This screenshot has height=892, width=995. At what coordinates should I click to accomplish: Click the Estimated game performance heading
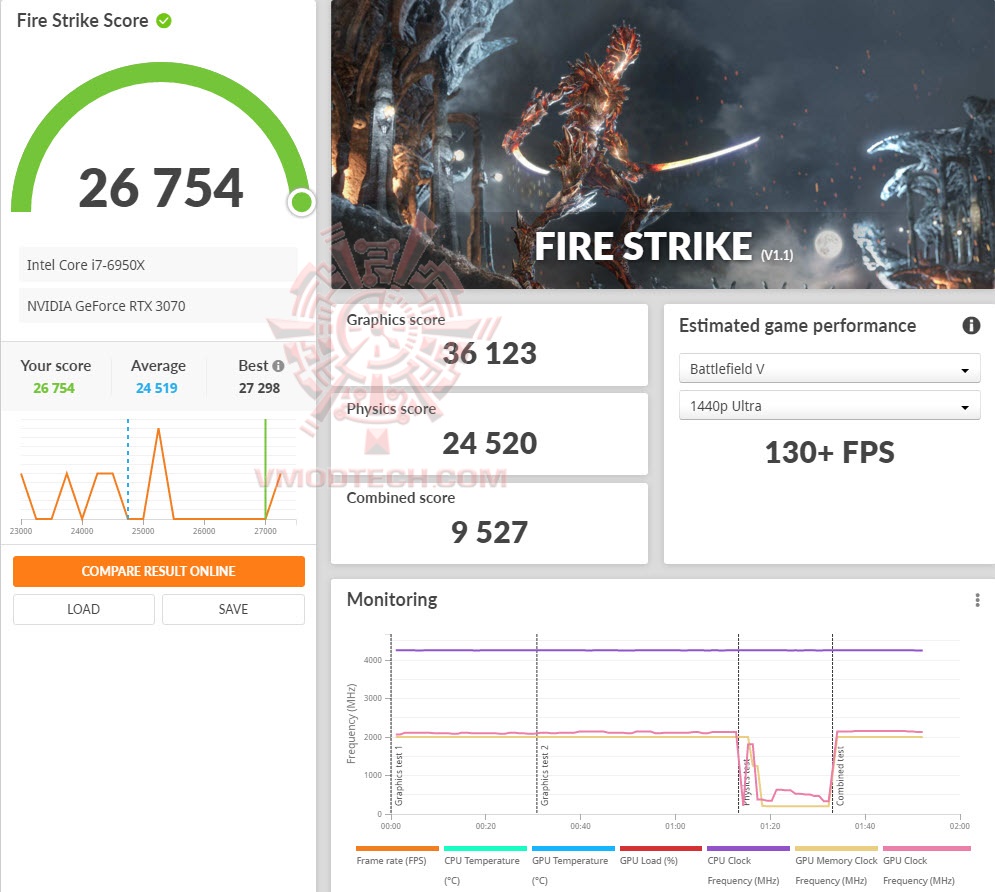click(798, 325)
